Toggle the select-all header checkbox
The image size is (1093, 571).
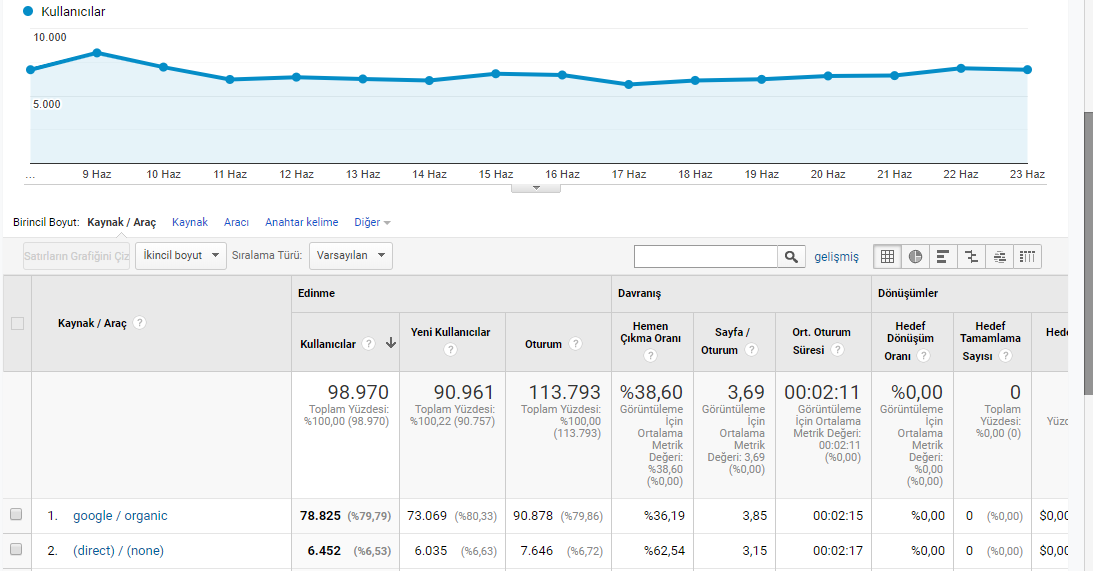pyautogui.click(x=17, y=323)
